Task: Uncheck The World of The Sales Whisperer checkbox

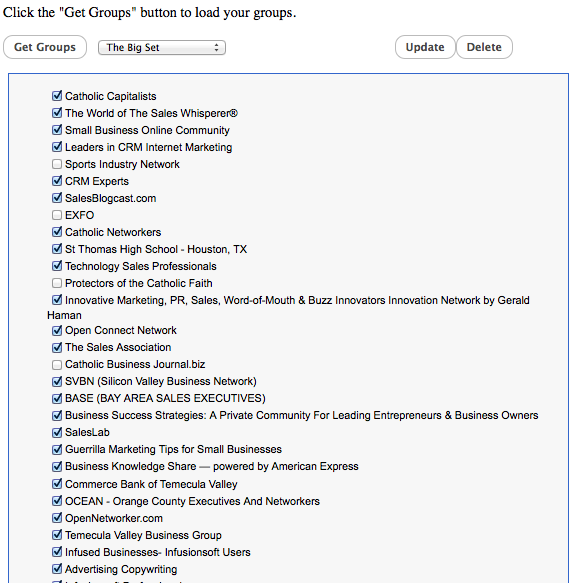Action: click(57, 113)
